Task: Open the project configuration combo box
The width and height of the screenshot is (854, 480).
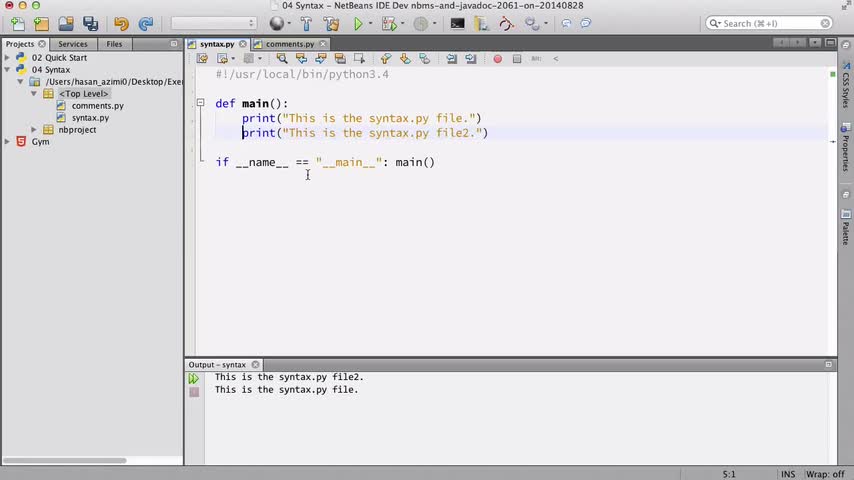Action: (214, 23)
